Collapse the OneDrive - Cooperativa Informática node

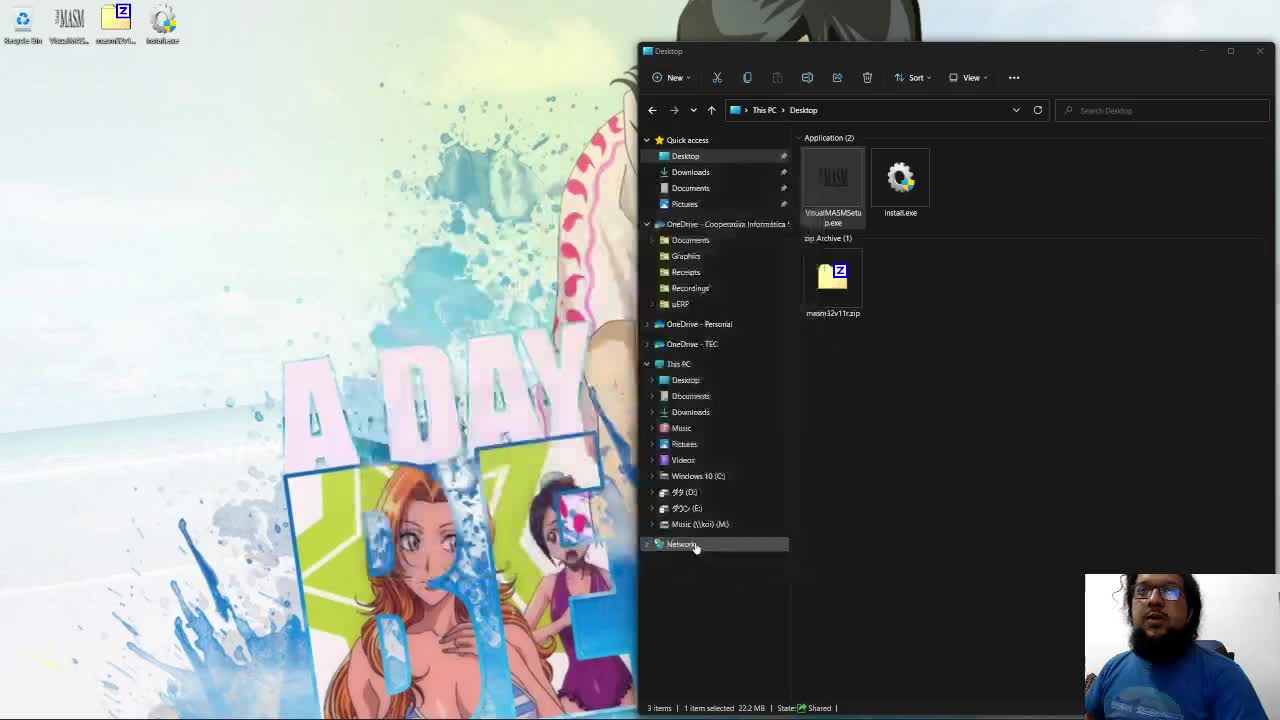coord(647,224)
